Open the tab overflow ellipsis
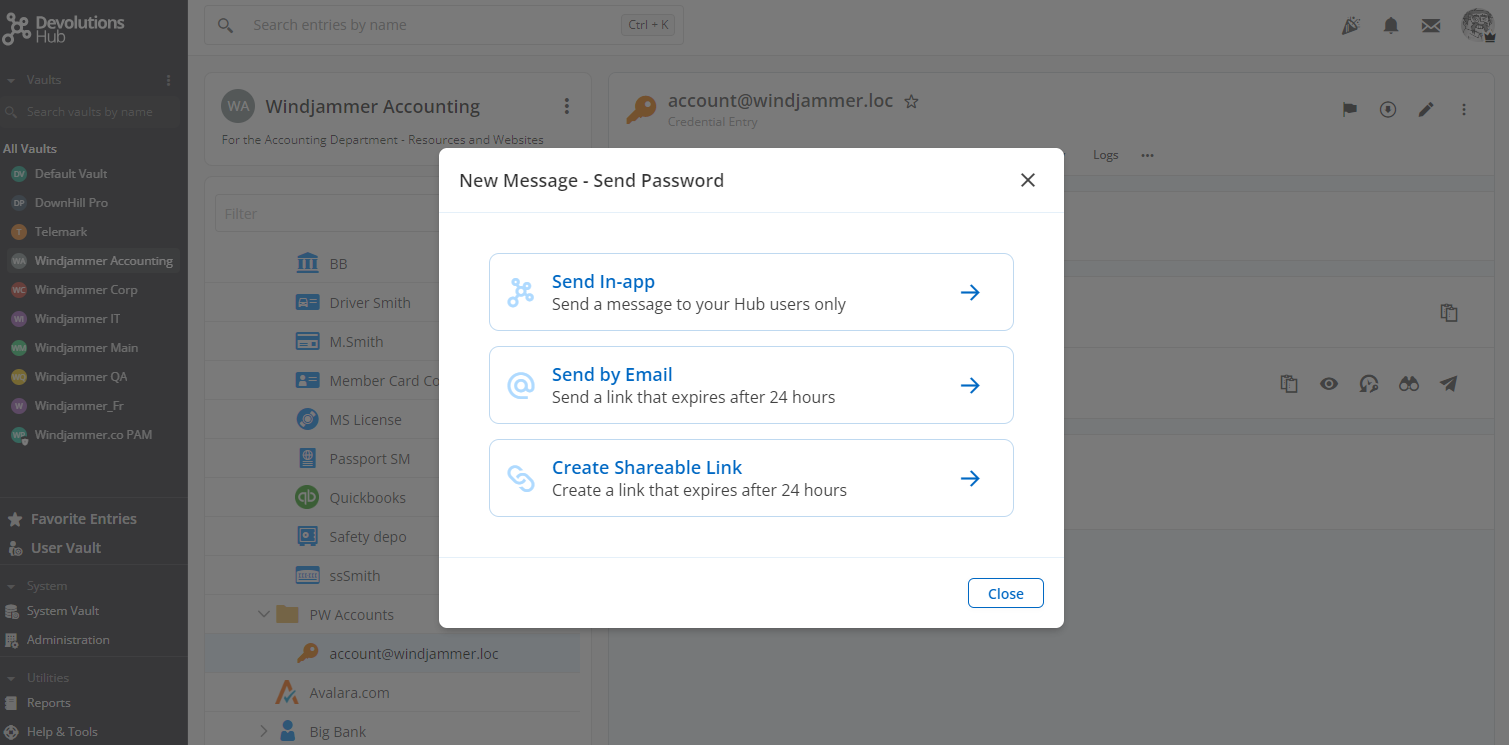Image resolution: width=1509 pixels, height=745 pixels. point(1147,155)
